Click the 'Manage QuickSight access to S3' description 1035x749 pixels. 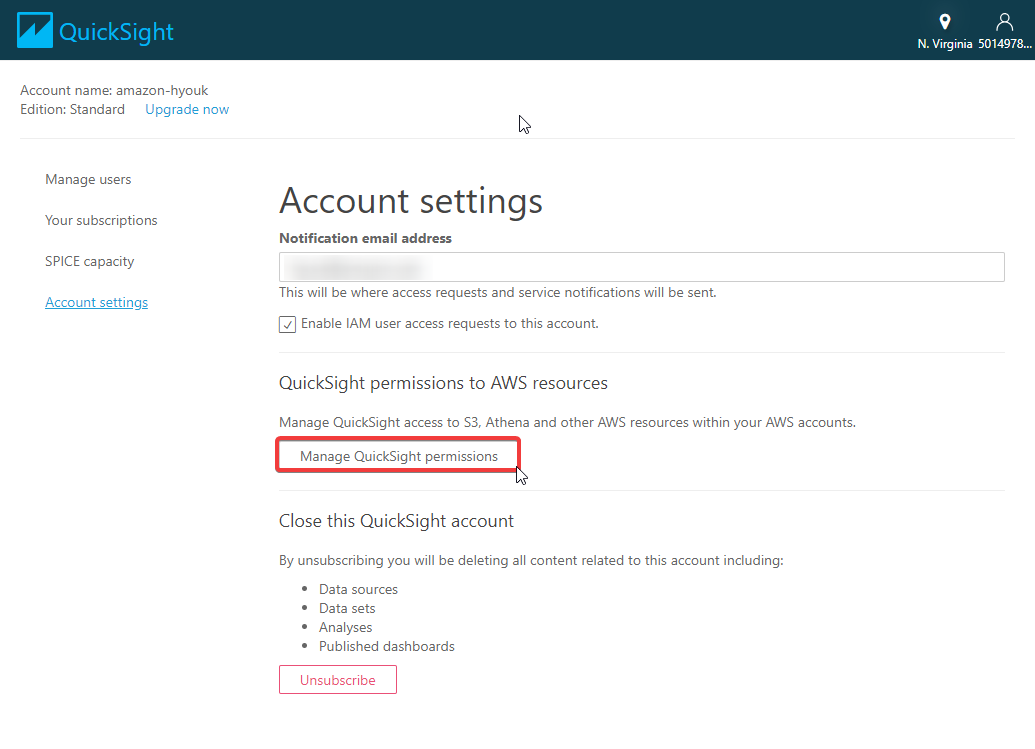pyautogui.click(x=567, y=422)
